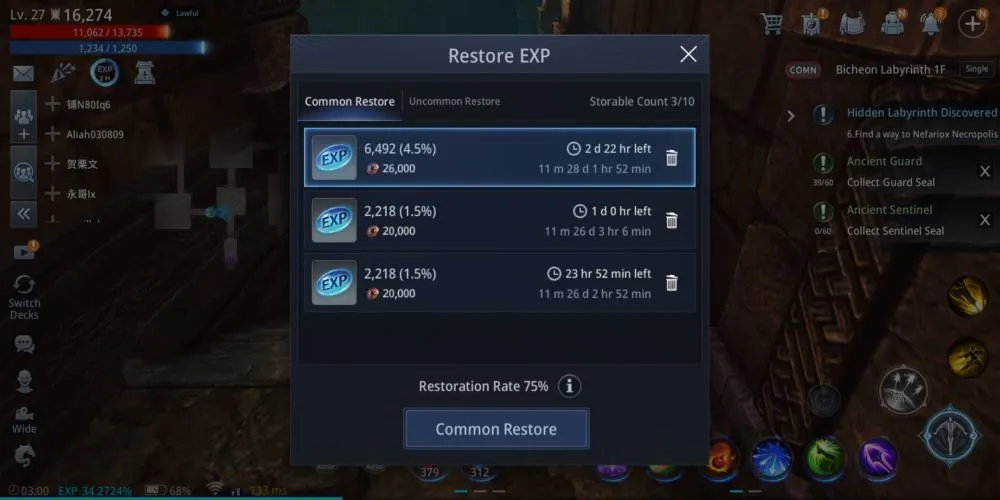The image size is (1000, 500).
Task: Open the chat bubble icon
Action: pyautogui.click(x=24, y=345)
